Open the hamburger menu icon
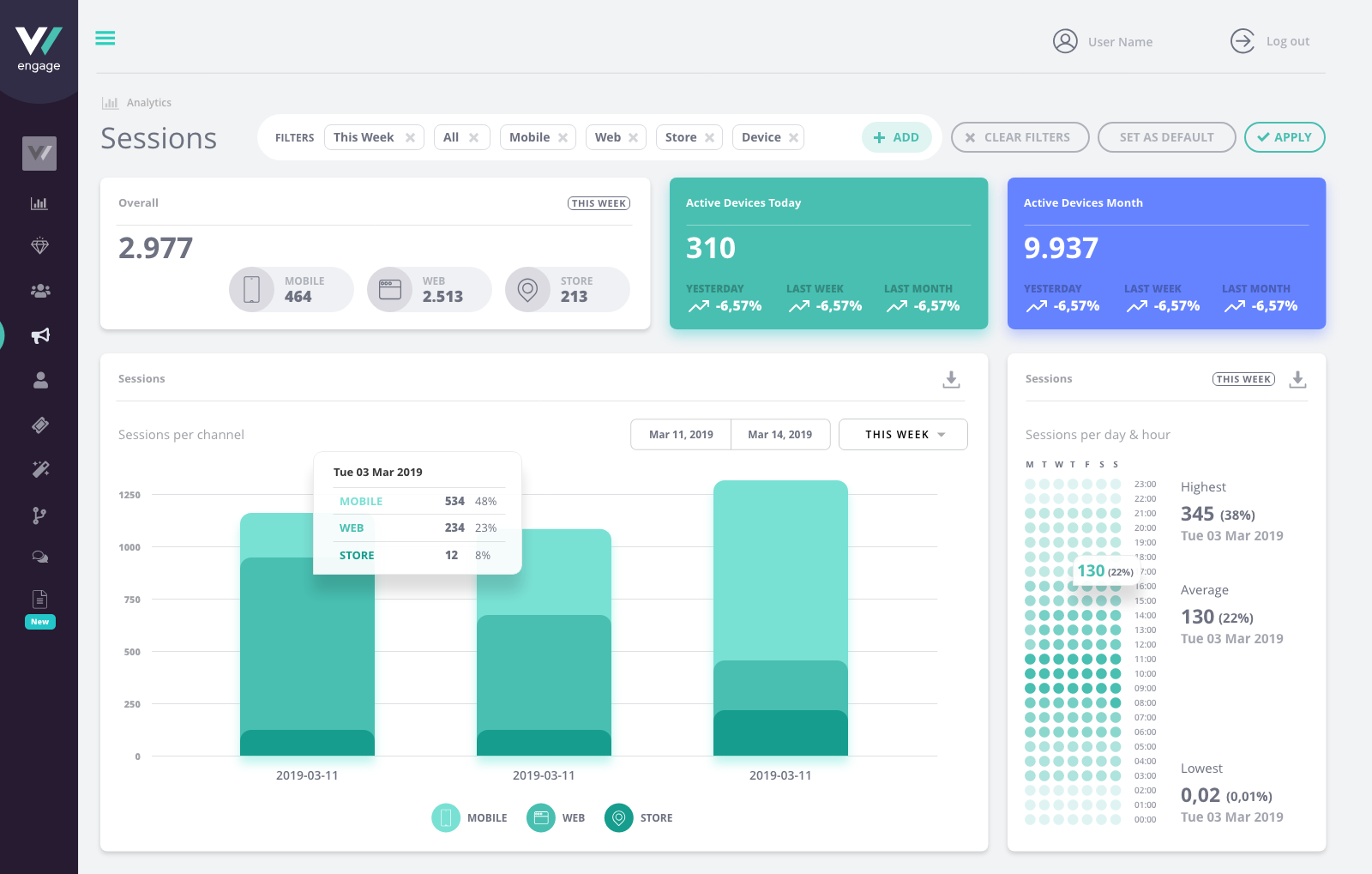Screen dimensions: 1372x874 pos(105,39)
